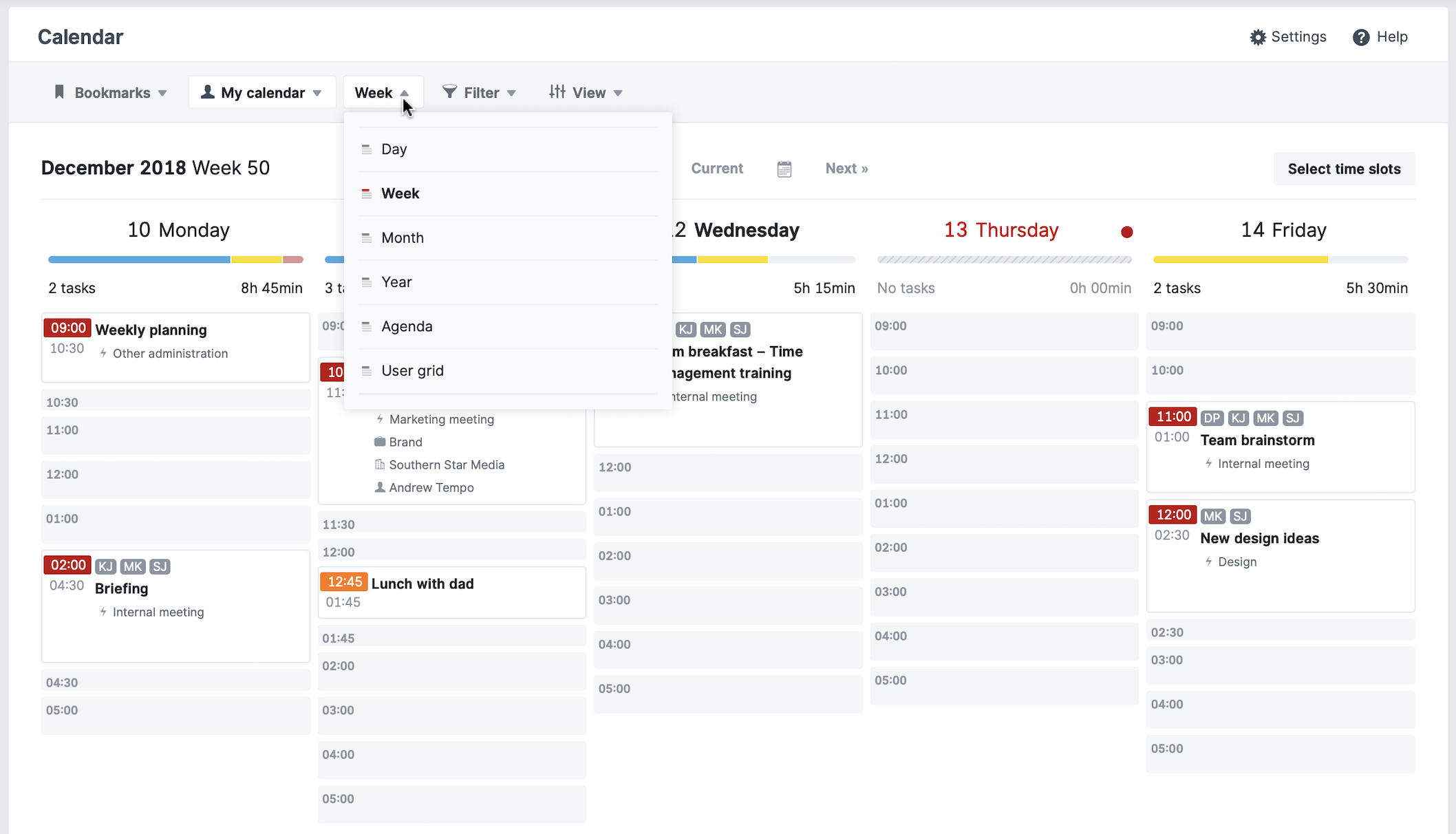Open the Filter dropdown arrow
This screenshot has height=834, width=1456.
[511, 93]
